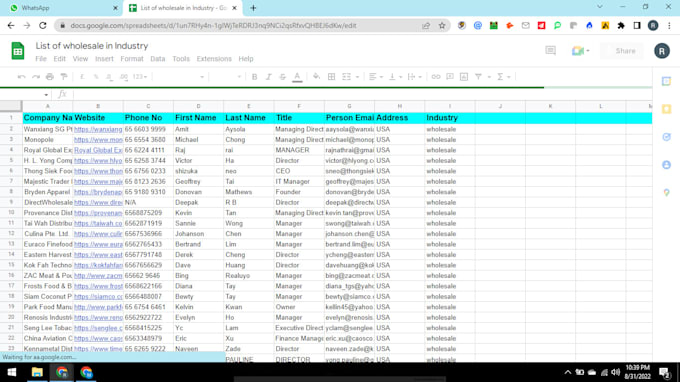Open the Bryden Apparel website link
Screen dimensions: 680x382
pos(98,192)
